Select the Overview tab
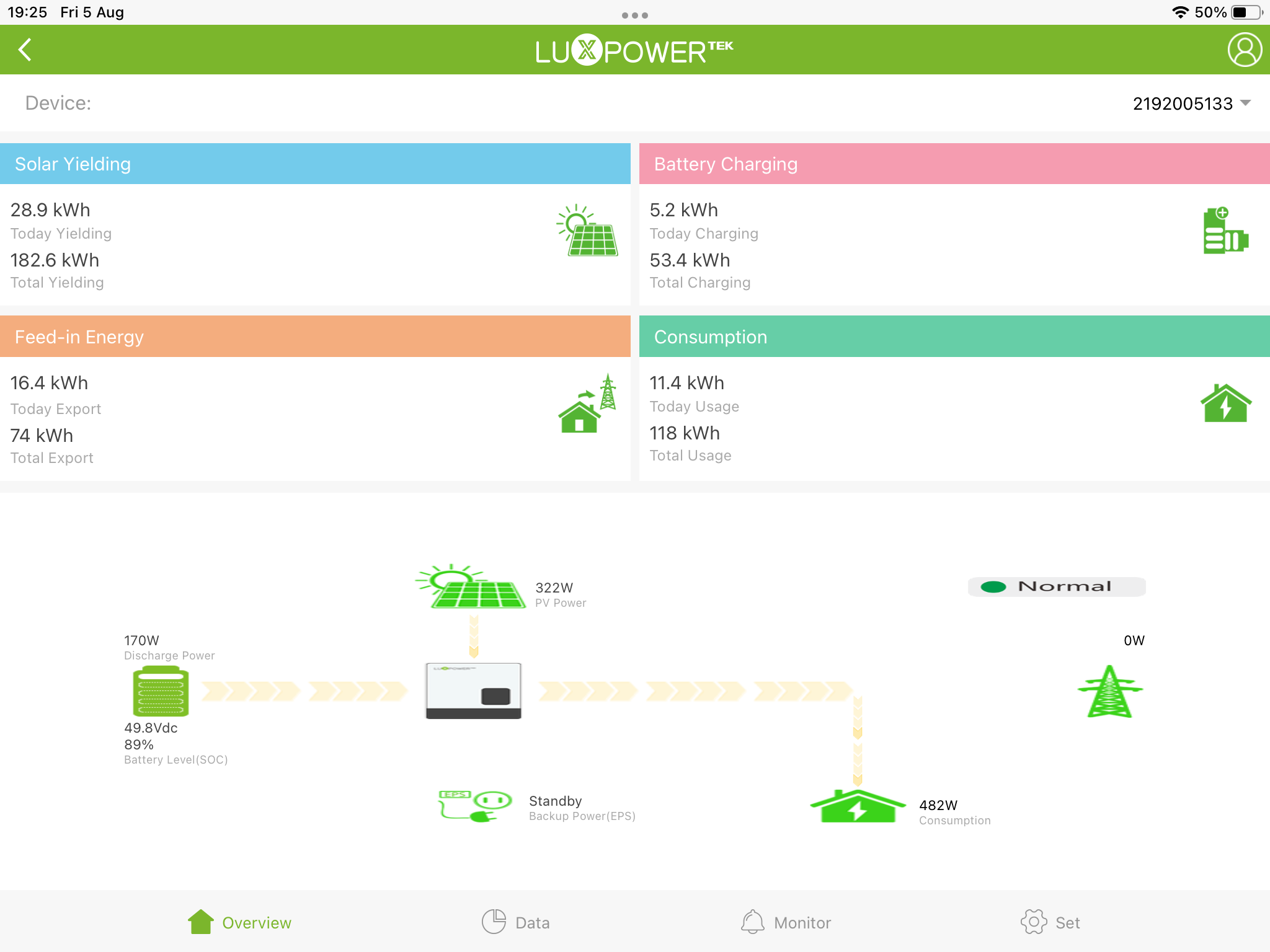The width and height of the screenshot is (1270, 952). [239, 922]
